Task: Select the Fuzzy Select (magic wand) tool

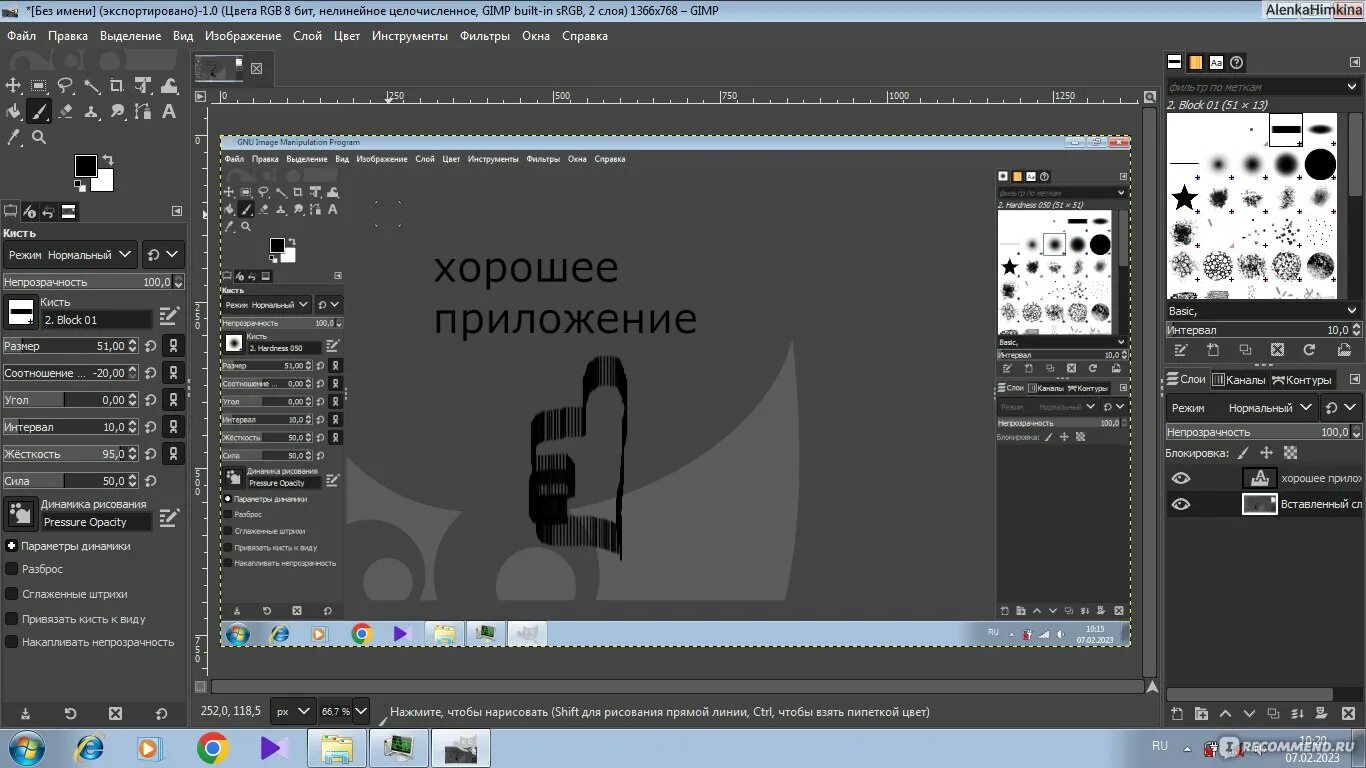Action: click(91, 85)
